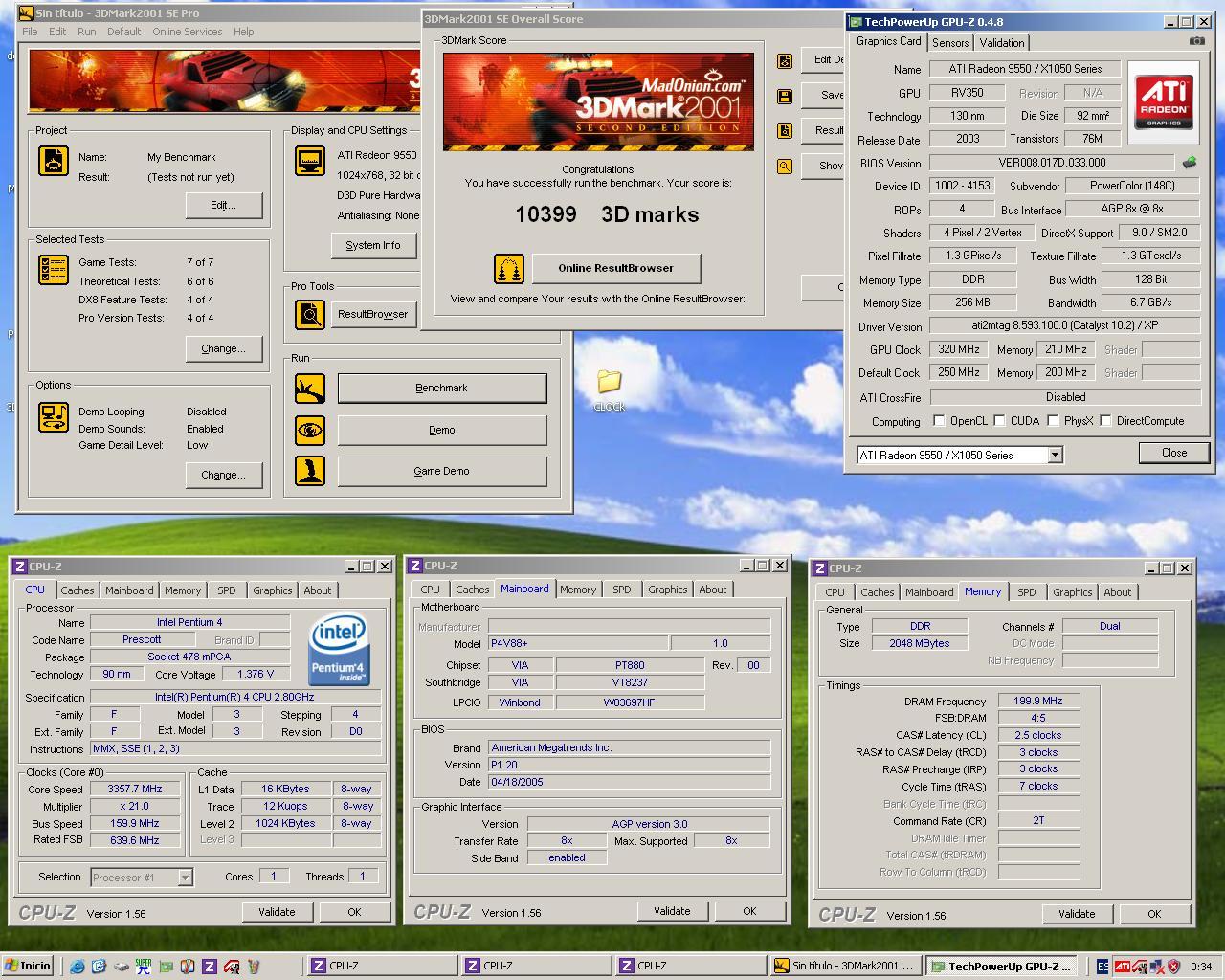Click the ResultBrowser magnifier icon
1225x980 pixels.
(x=309, y=314)
